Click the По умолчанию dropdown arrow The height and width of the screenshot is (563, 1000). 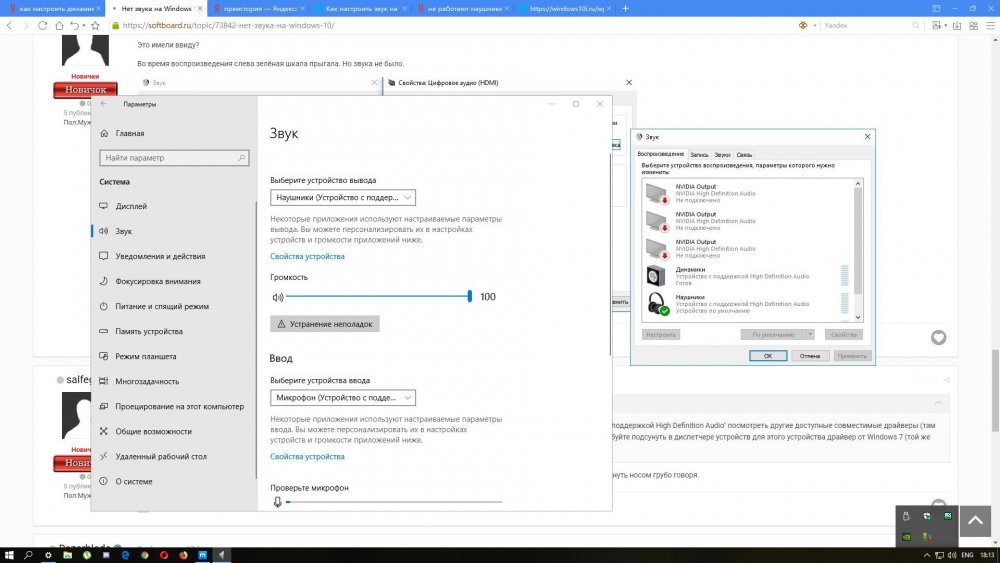click(x=810, y=334)
